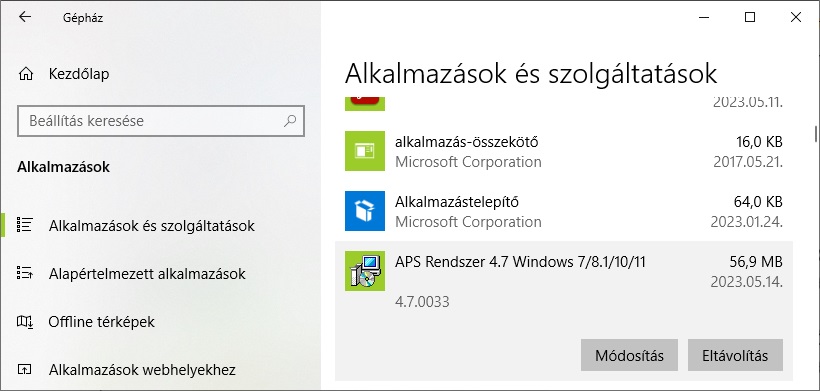Select the Alkalmazástelepítő list entry
The image size is (820, 391).
(x=564, y=211)
